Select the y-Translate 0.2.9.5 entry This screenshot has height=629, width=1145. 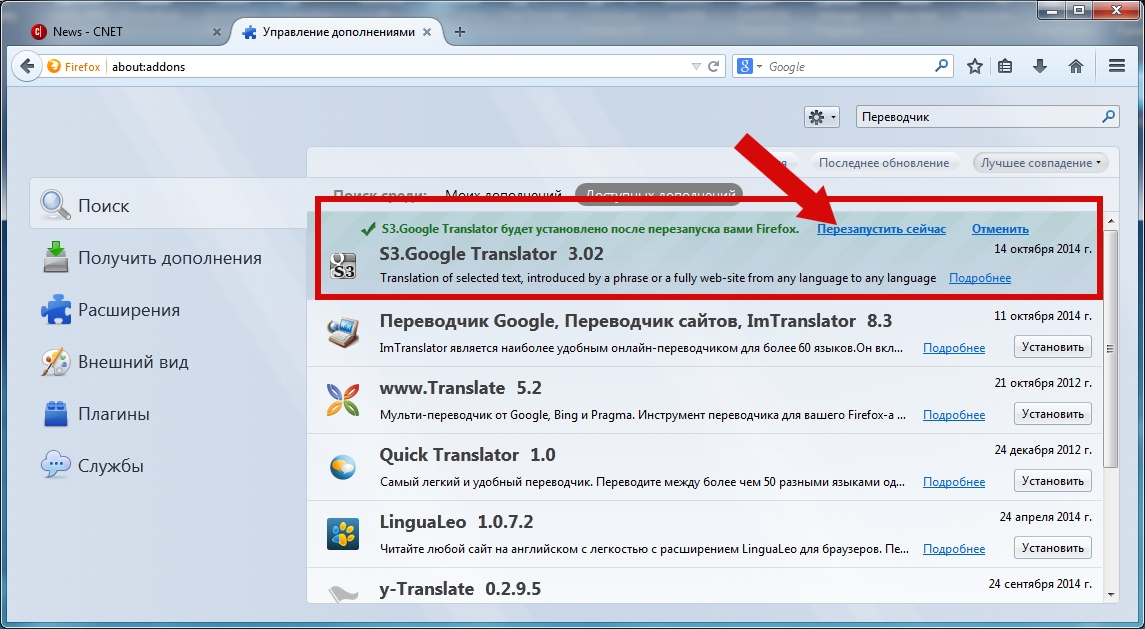705,586
